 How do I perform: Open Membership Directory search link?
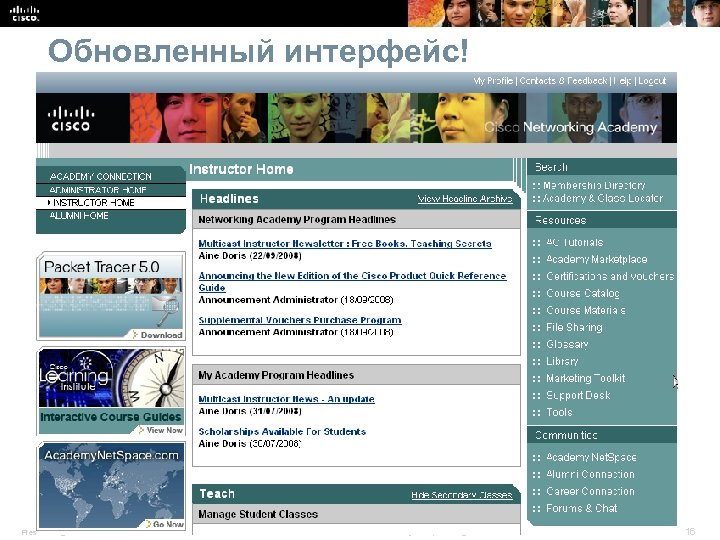coord(594,186)
